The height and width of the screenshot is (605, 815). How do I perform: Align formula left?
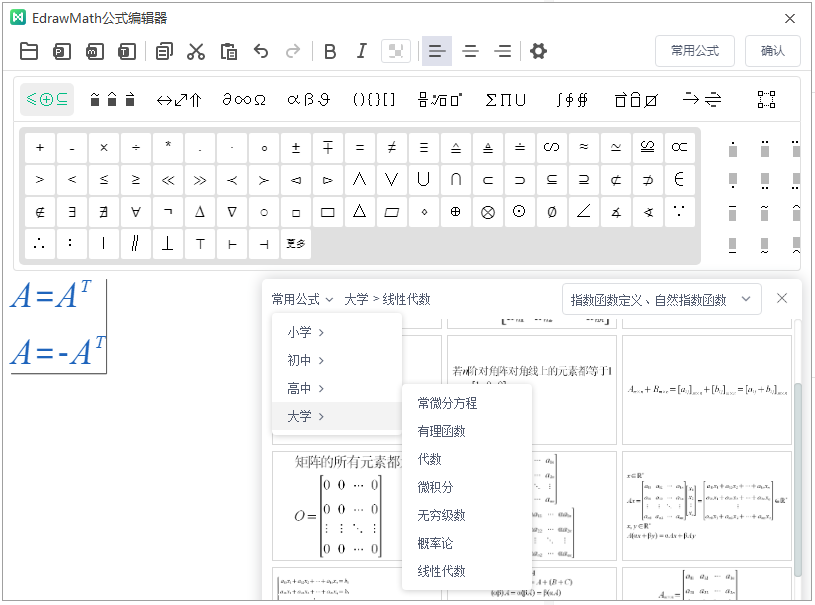(x=437, y=51)
